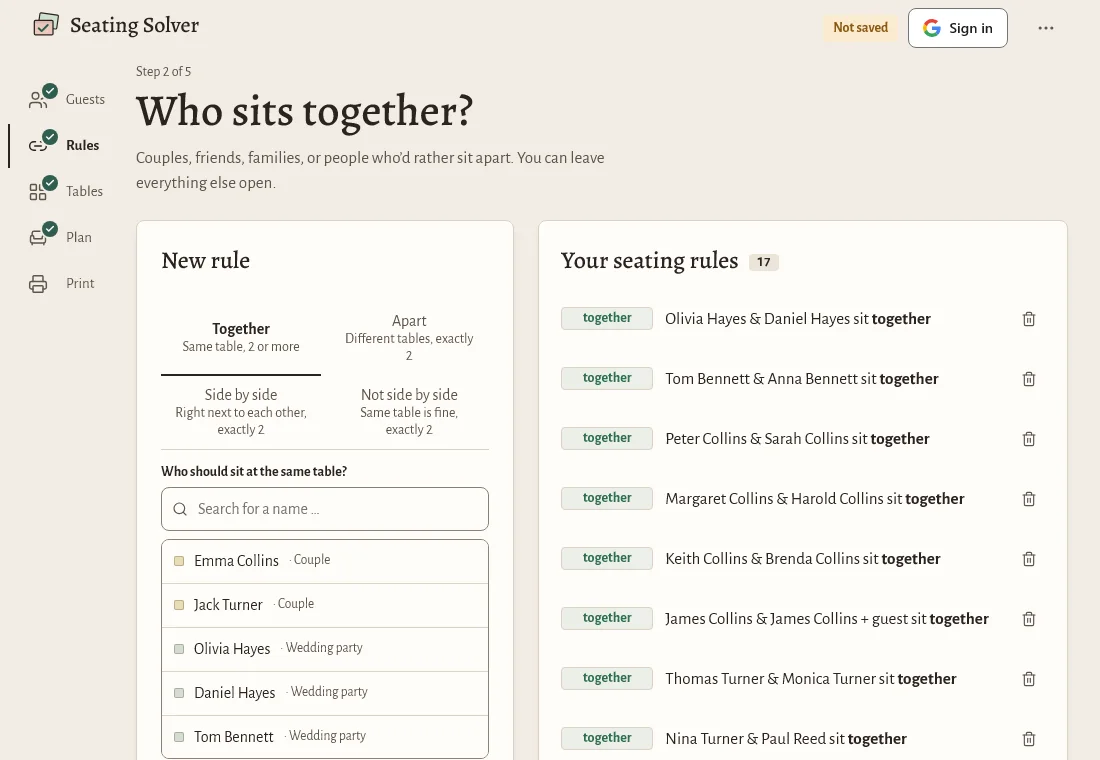Open the Tables step label in sidebar

[x=84, y=192]
